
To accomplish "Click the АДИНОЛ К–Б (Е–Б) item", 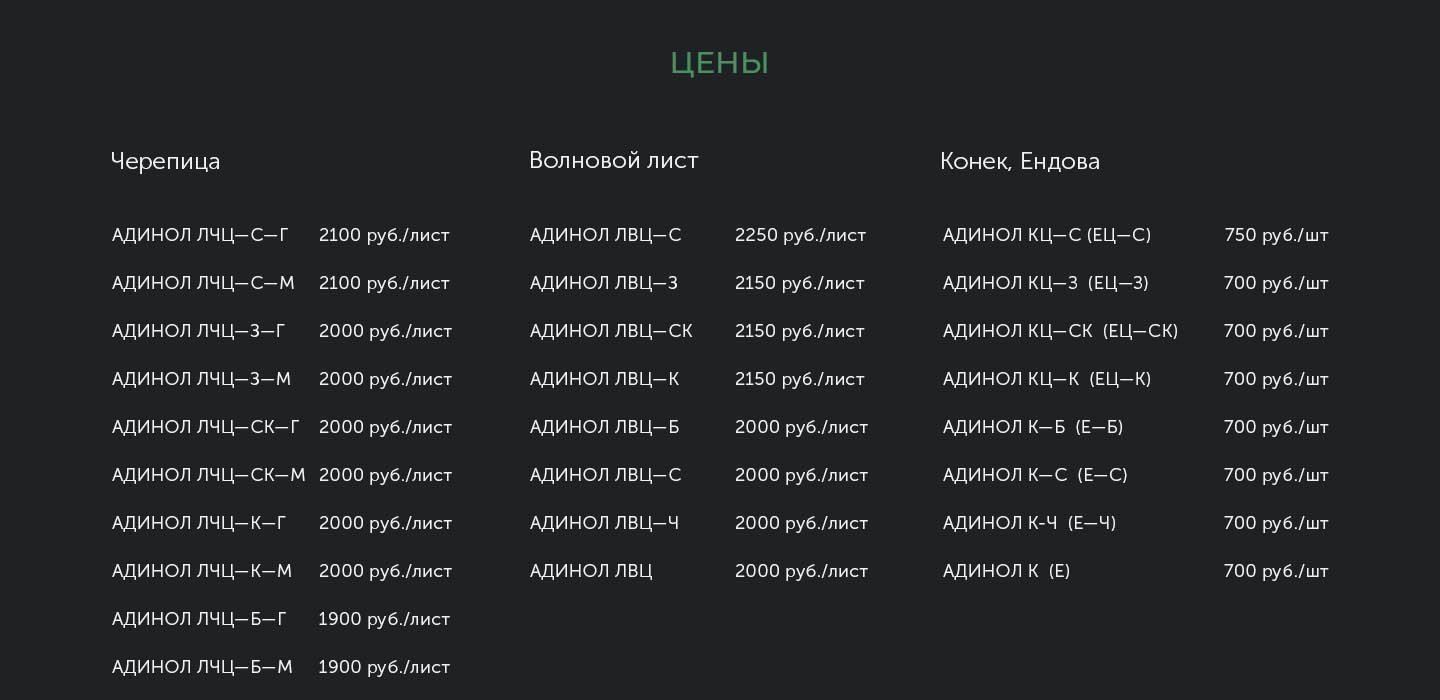I will [x=1033, y=428].
